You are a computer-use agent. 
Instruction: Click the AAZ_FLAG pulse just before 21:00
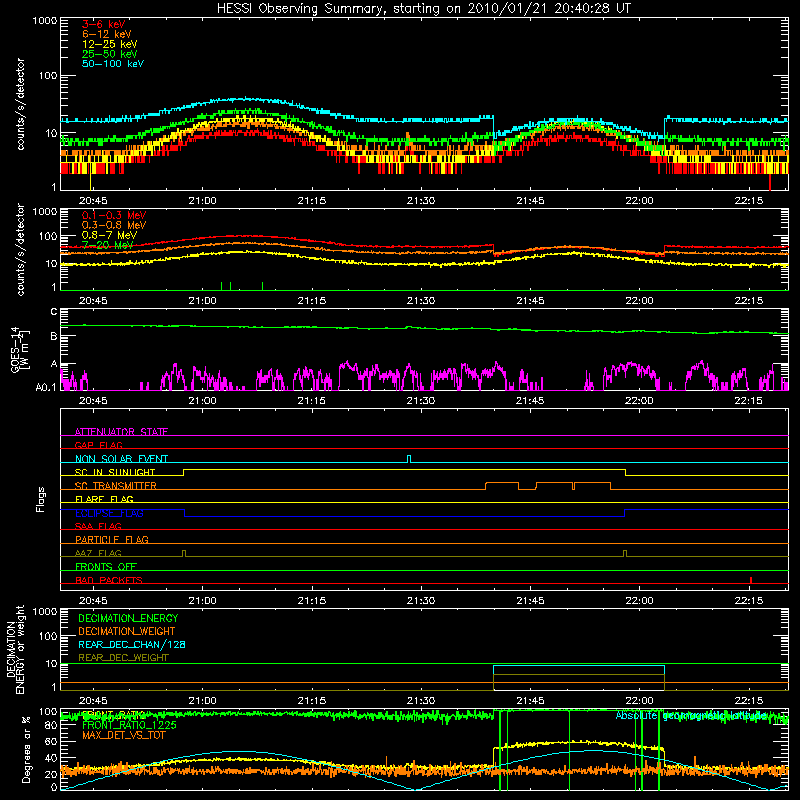point(184,553)
